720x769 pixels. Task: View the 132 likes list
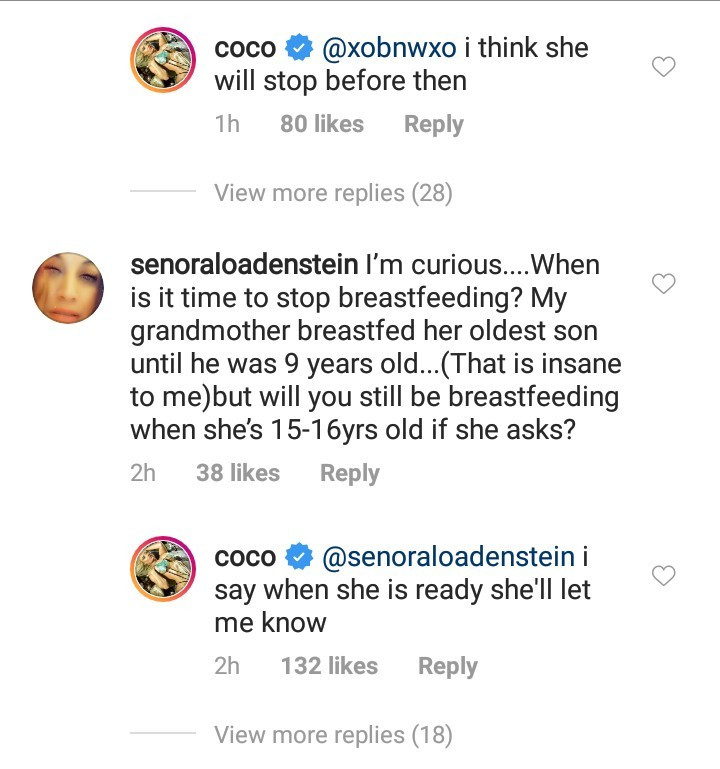[329, 666]
